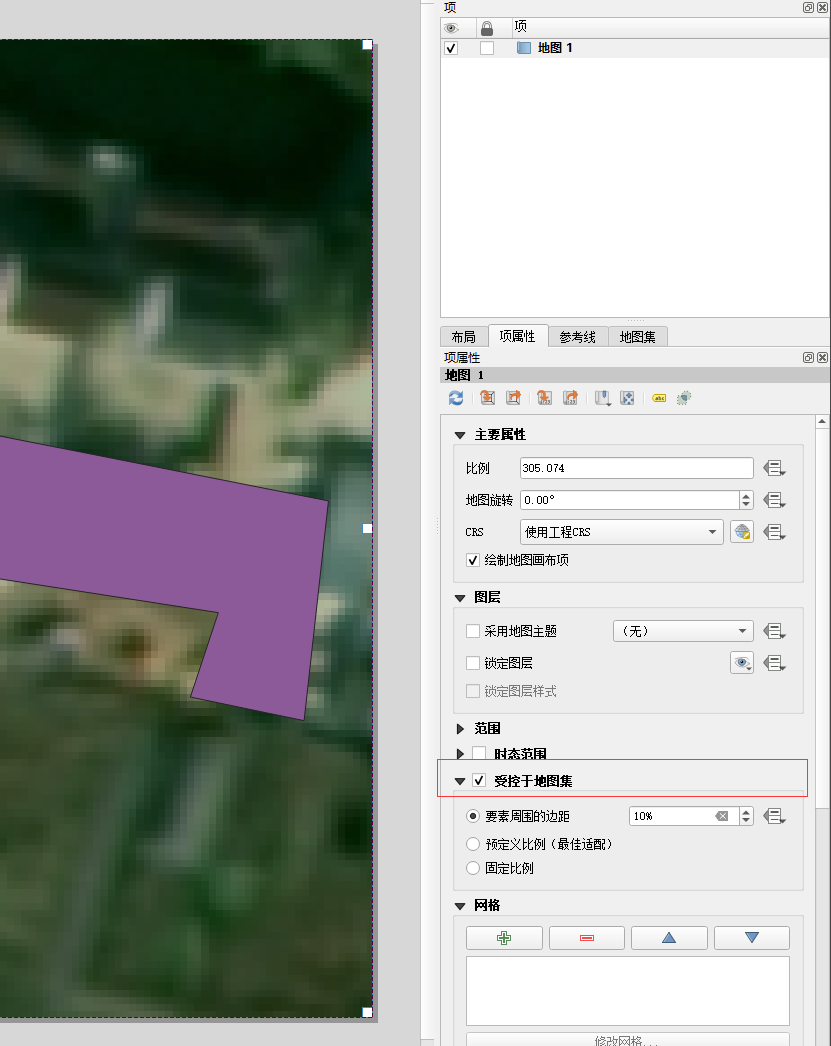
Task: Expand the 范围 section
Action: (459, 728)
